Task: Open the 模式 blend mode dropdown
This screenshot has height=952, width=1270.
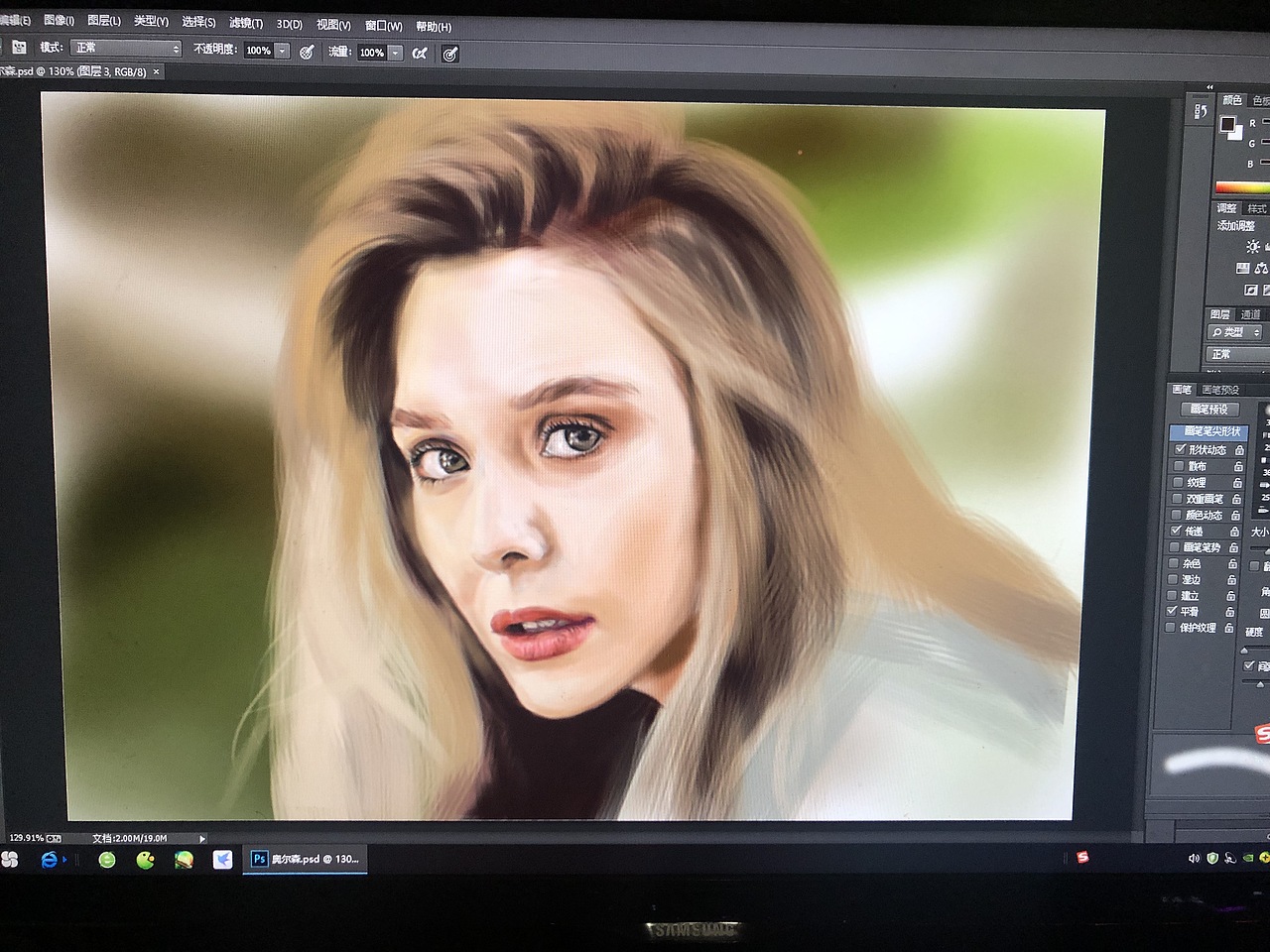Action: coord(126,48)
